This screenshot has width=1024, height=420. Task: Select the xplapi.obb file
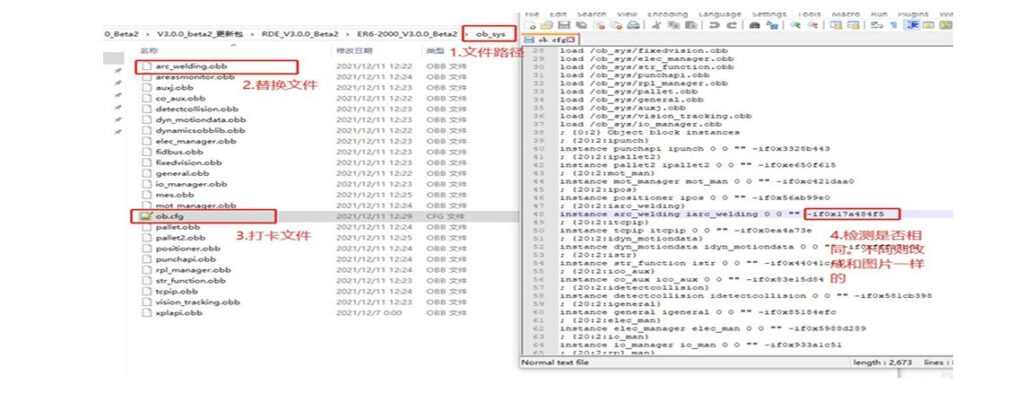(177, 312)
